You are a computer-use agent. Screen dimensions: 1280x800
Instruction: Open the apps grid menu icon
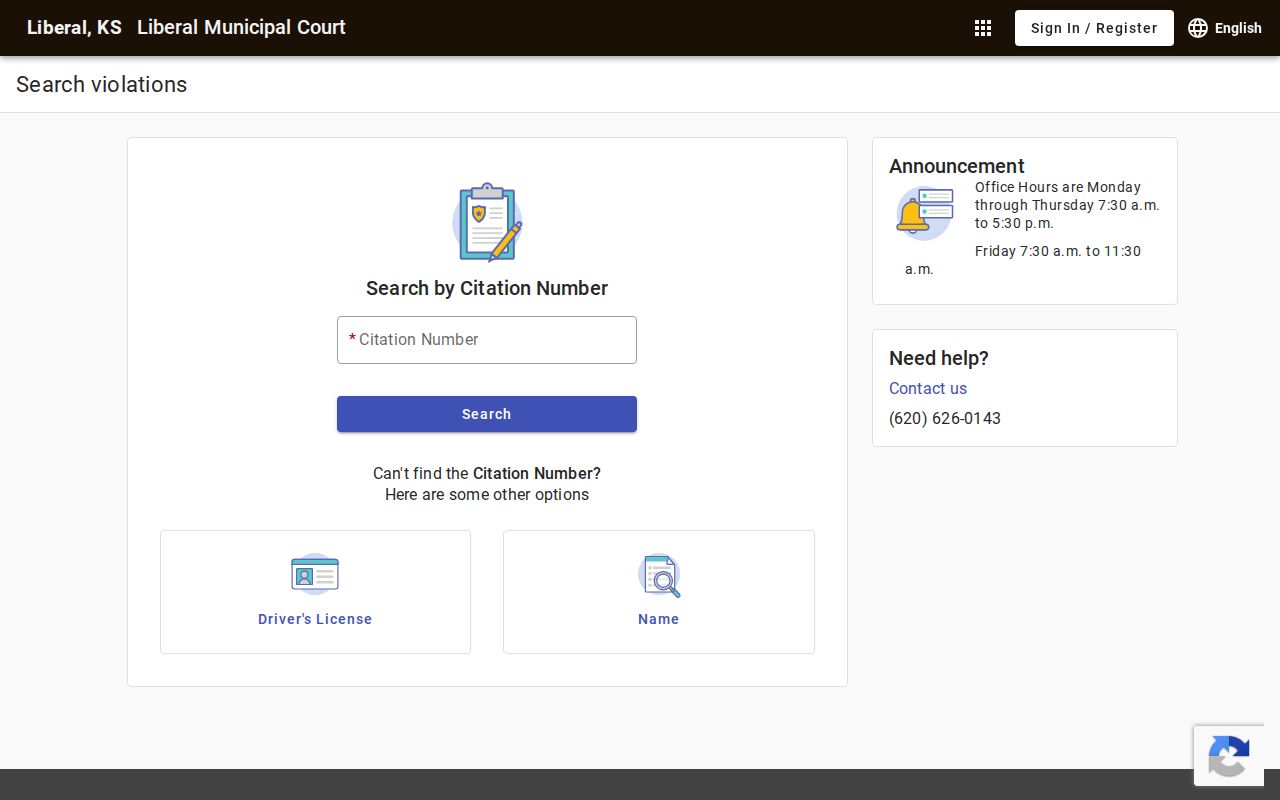[983, 28]
